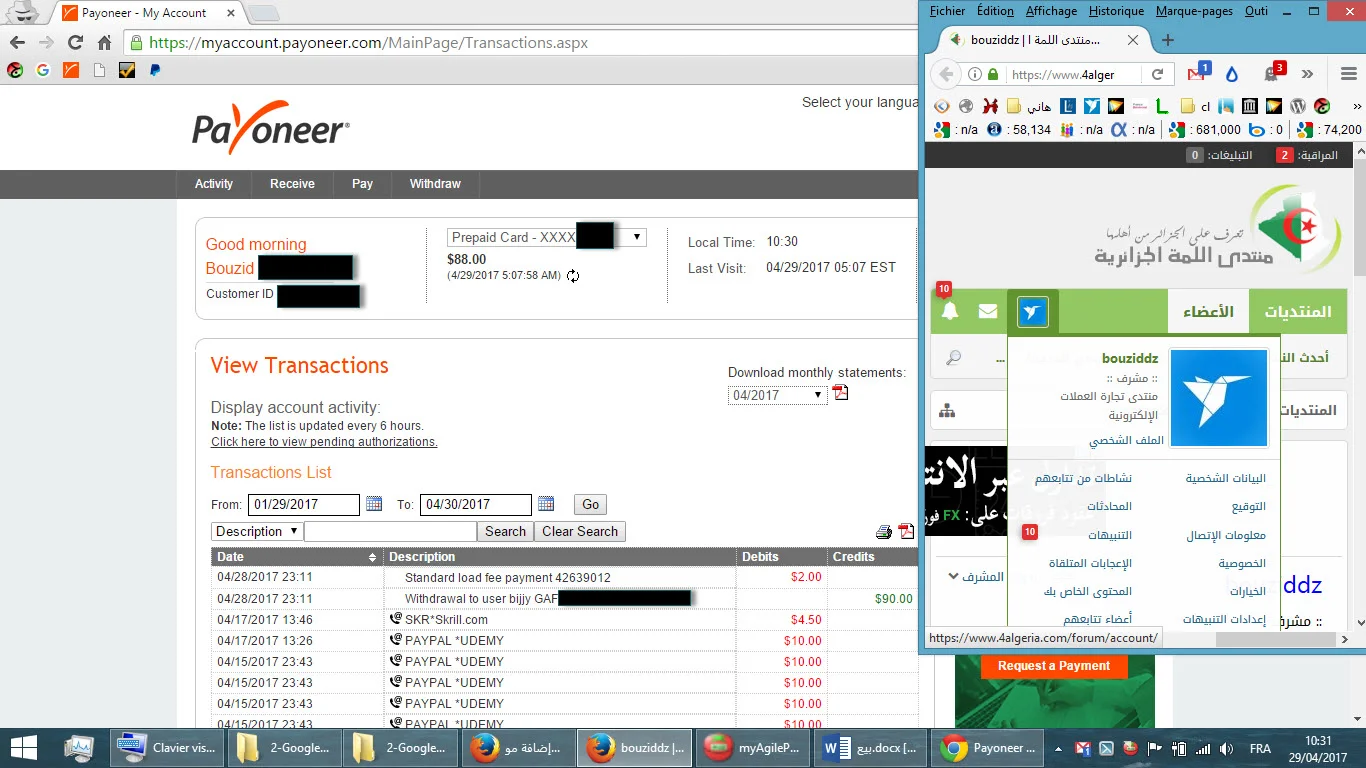Viewport: 1366px width, 768px height.
Task: Click the Chrome home button
Action: coord(104,43)
